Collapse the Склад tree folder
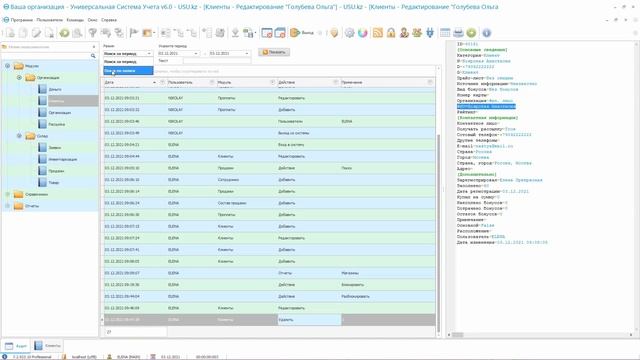The image size is (640, 360). coord(19,136)
